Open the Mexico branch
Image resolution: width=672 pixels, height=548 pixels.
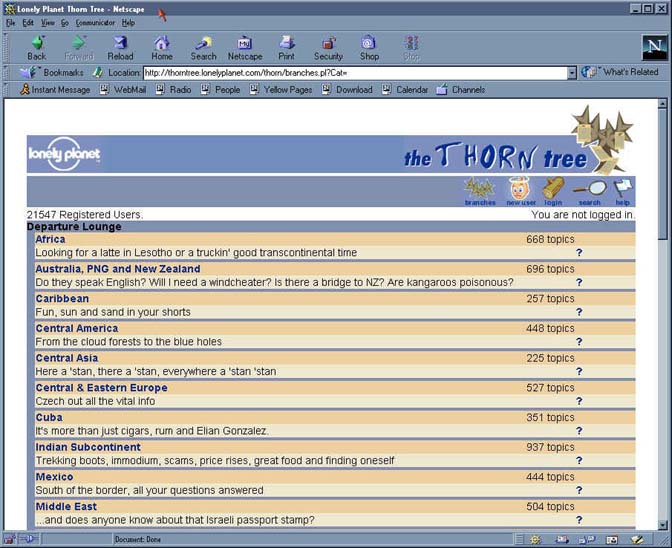(54, 476)
